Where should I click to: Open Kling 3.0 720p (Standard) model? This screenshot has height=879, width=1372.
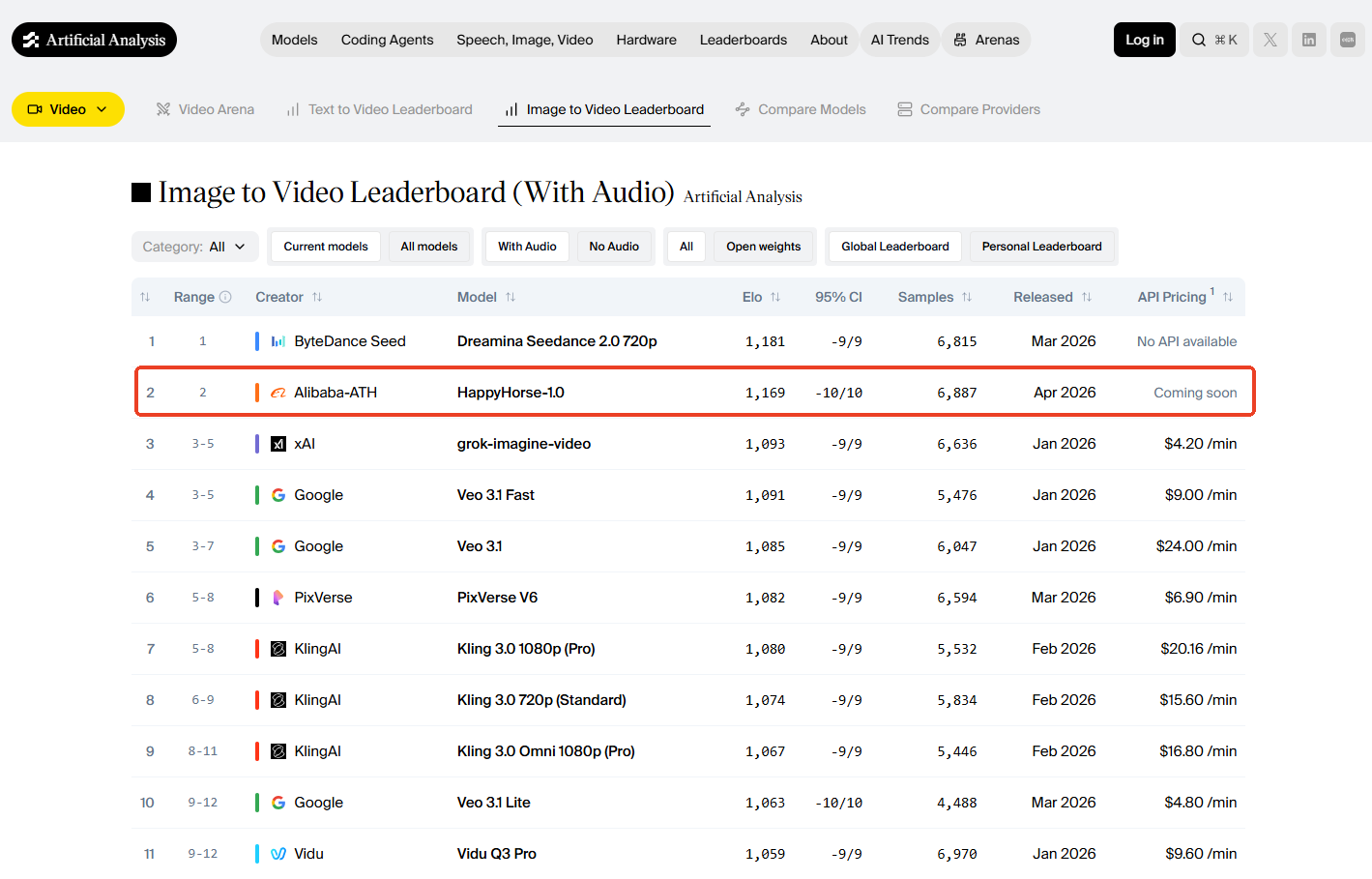[541, 700]
